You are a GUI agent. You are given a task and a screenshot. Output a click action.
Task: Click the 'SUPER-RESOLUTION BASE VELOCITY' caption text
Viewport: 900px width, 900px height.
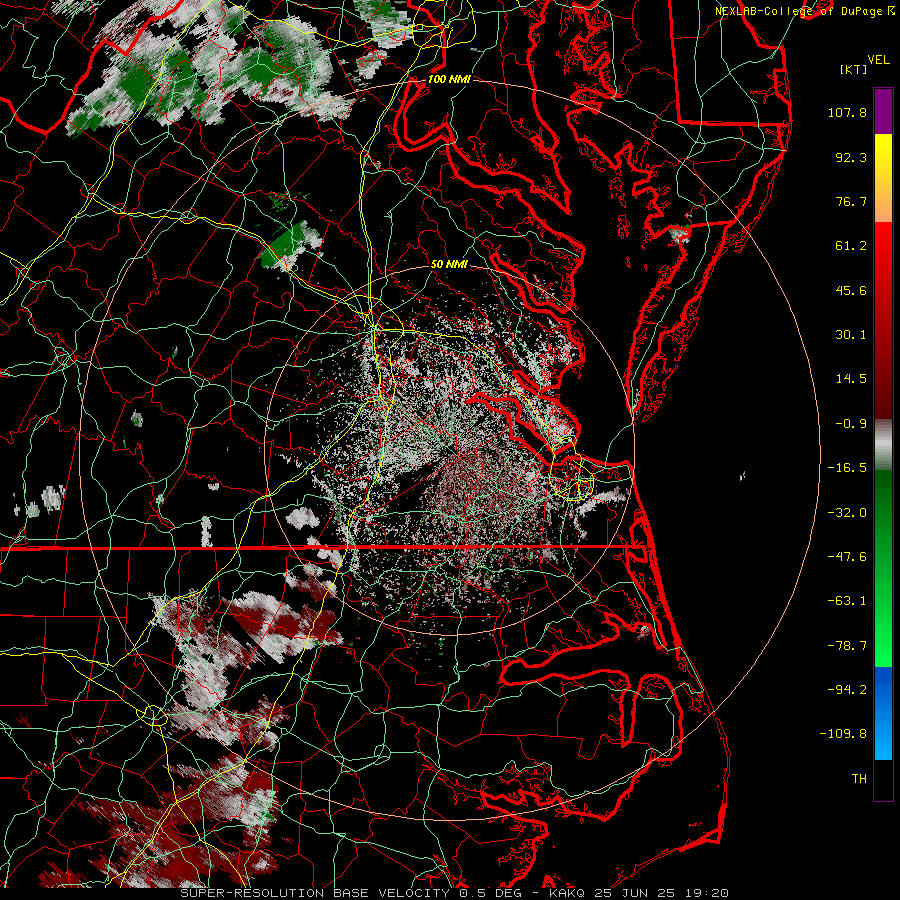click(315, 893)
